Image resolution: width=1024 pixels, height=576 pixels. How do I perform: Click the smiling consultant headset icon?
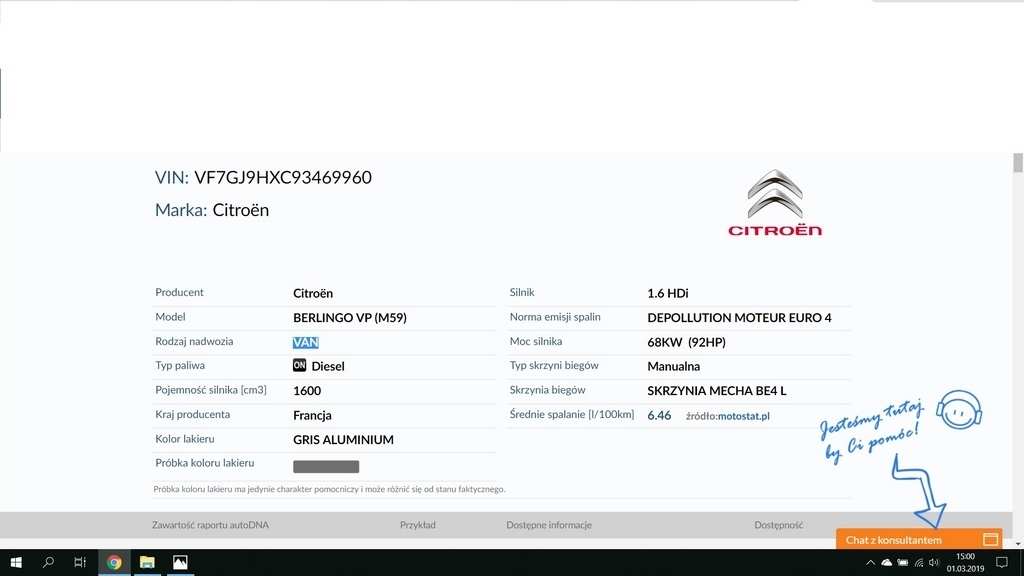(x=959, y=410)
